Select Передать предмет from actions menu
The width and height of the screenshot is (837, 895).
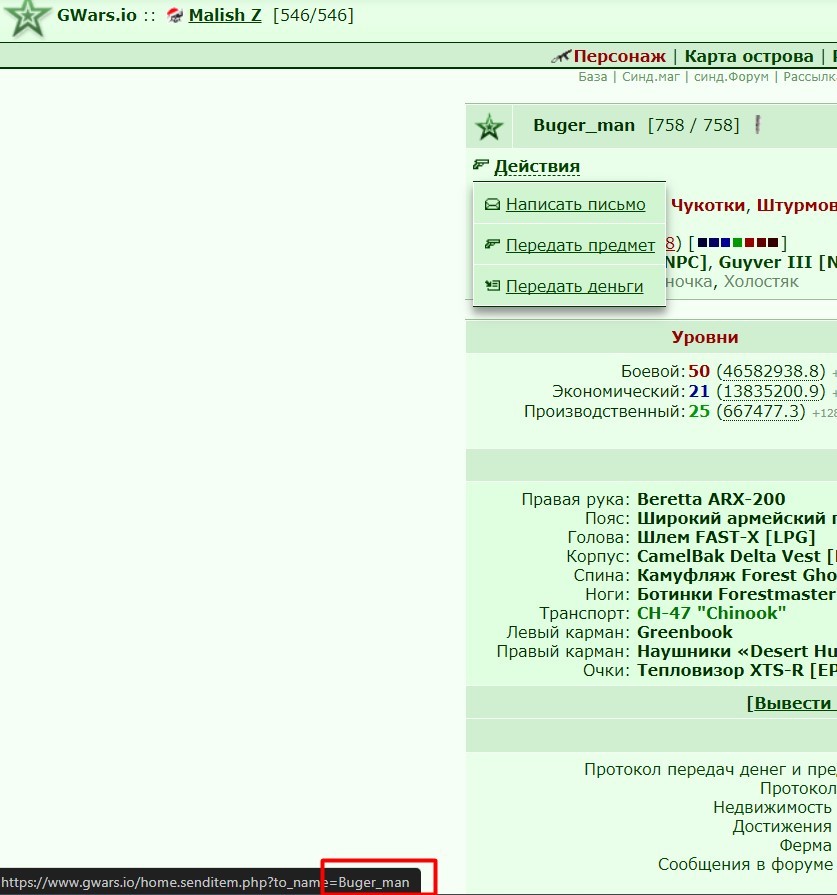580,245
